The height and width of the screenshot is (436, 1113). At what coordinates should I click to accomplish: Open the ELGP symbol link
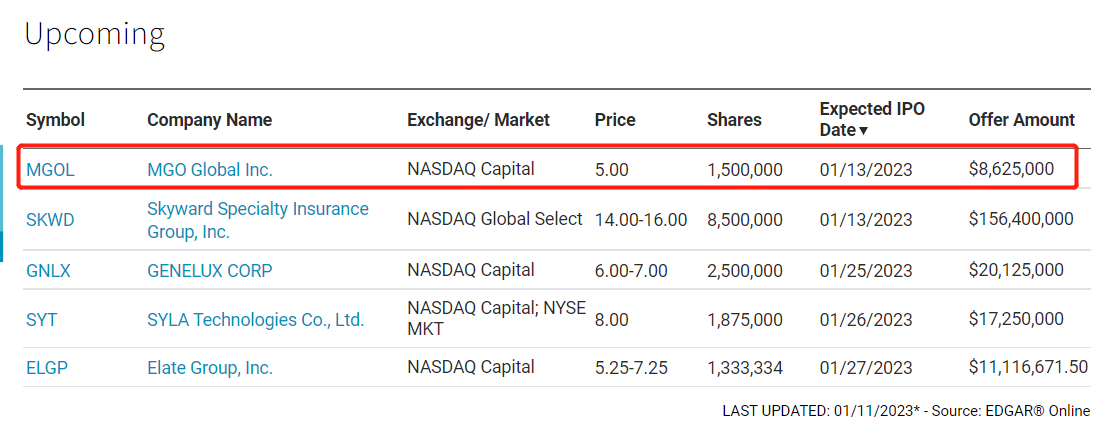48,368
